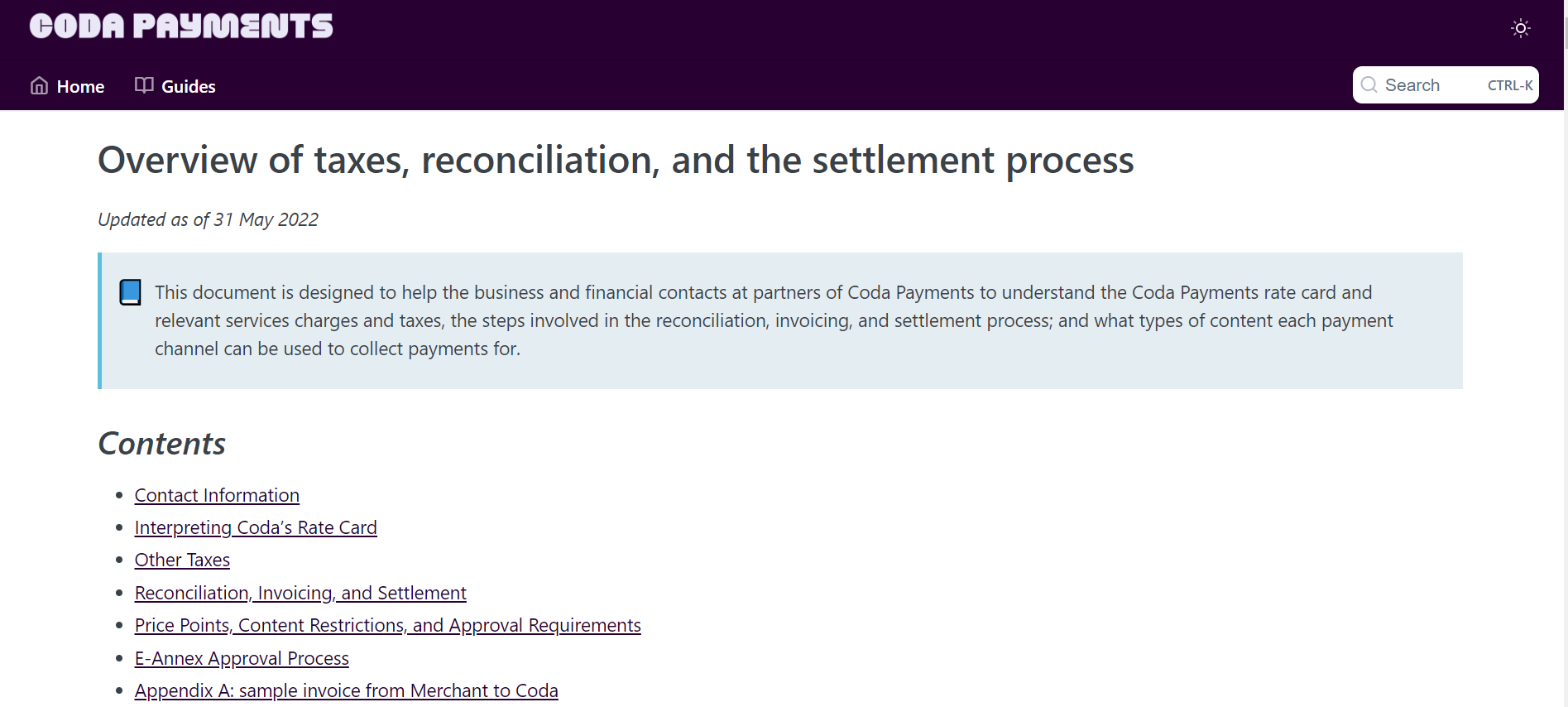Click the magnifying glass search icon
The width and height of the screenshot is (1568, 707).
click(1369, 85)
